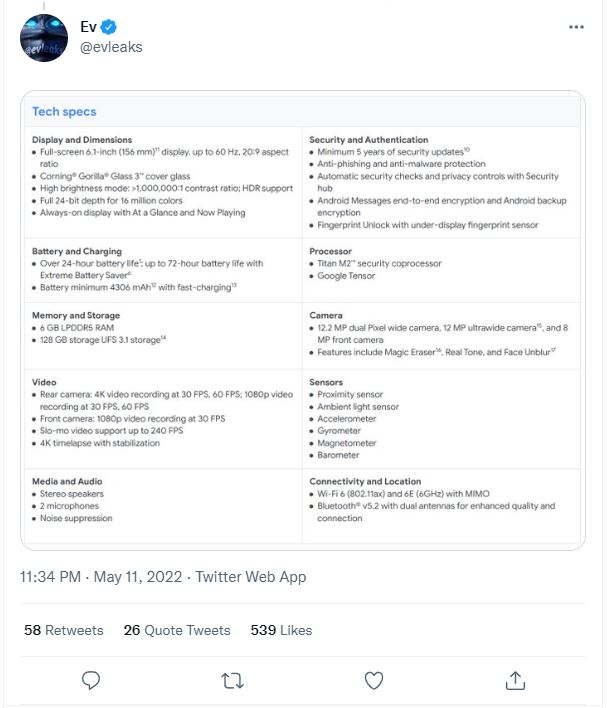This screenshot has height=708, width=607.
Task: Open the share tweet icon
Action: [516, 681]
